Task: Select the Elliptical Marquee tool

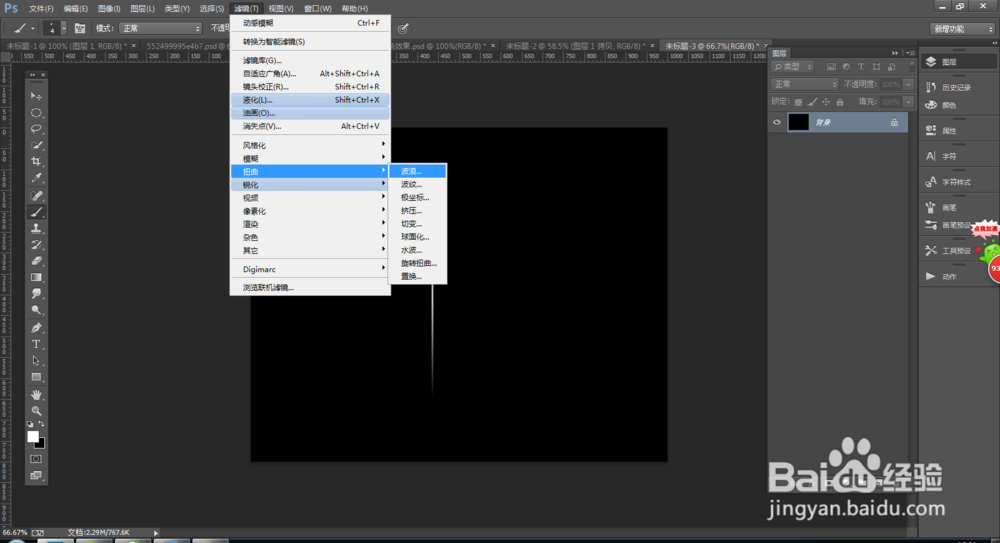Action: pos(36,113)
